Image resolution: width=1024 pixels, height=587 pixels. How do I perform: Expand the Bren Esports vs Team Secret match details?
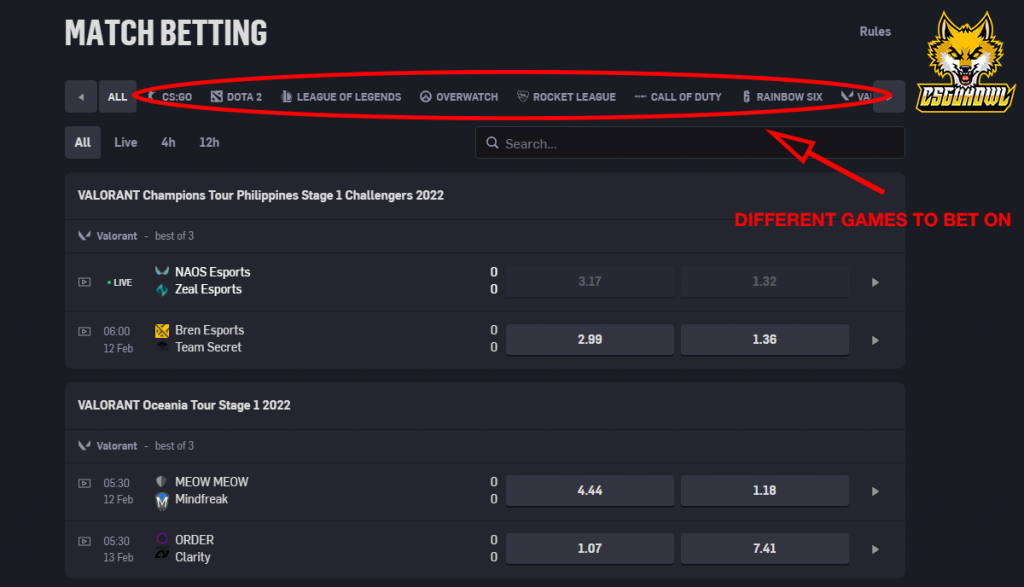click(x=875, y=339)
